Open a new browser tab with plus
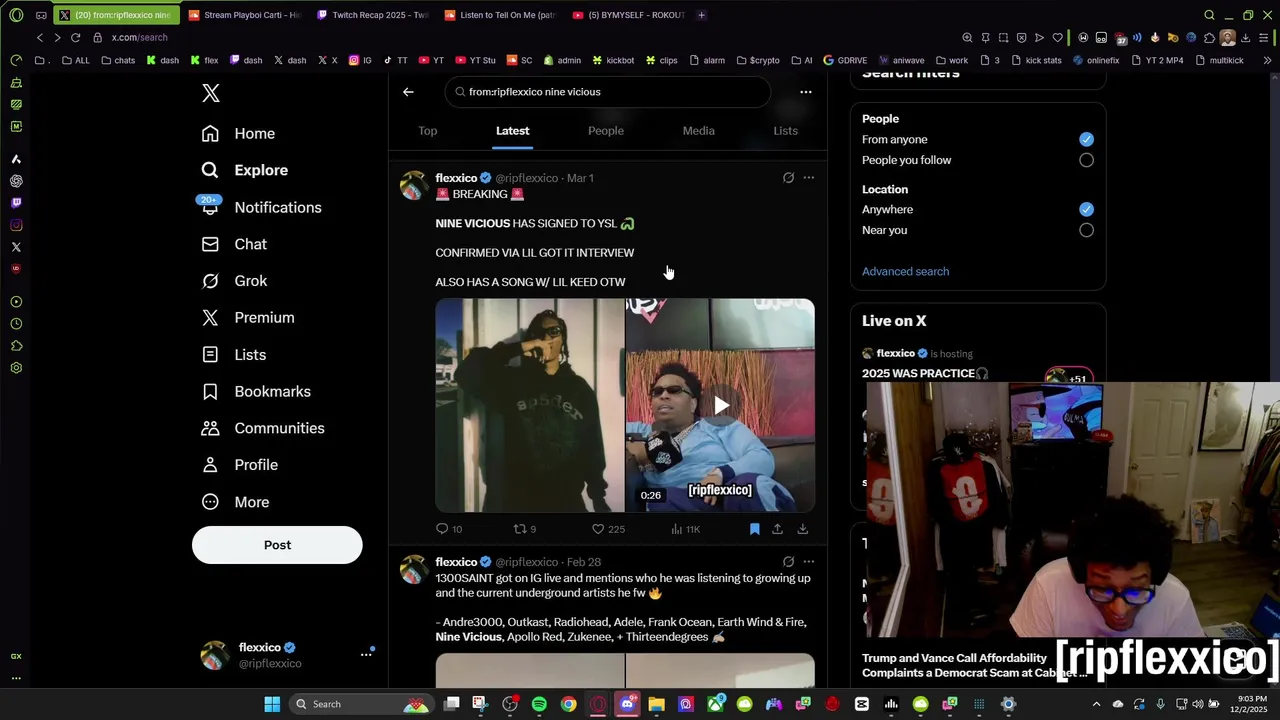 coord(701,15)
